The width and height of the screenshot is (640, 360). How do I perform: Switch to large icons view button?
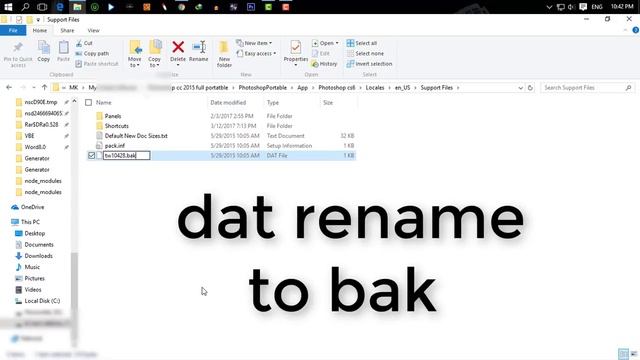pos(634,354)
